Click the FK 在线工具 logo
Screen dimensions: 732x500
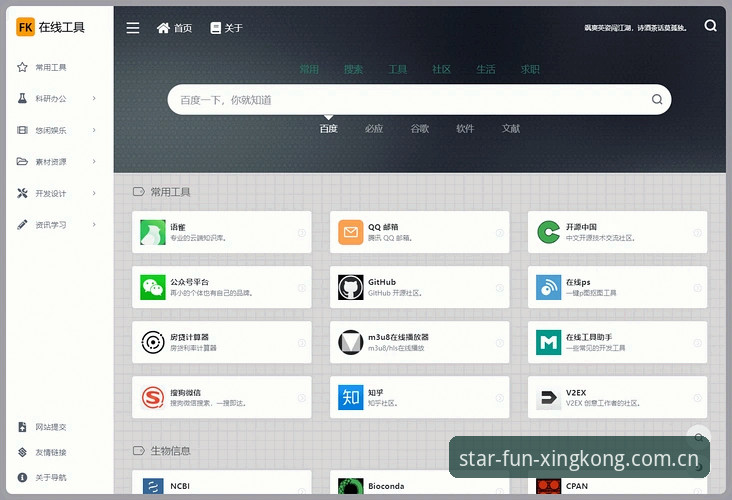point(50,27)
